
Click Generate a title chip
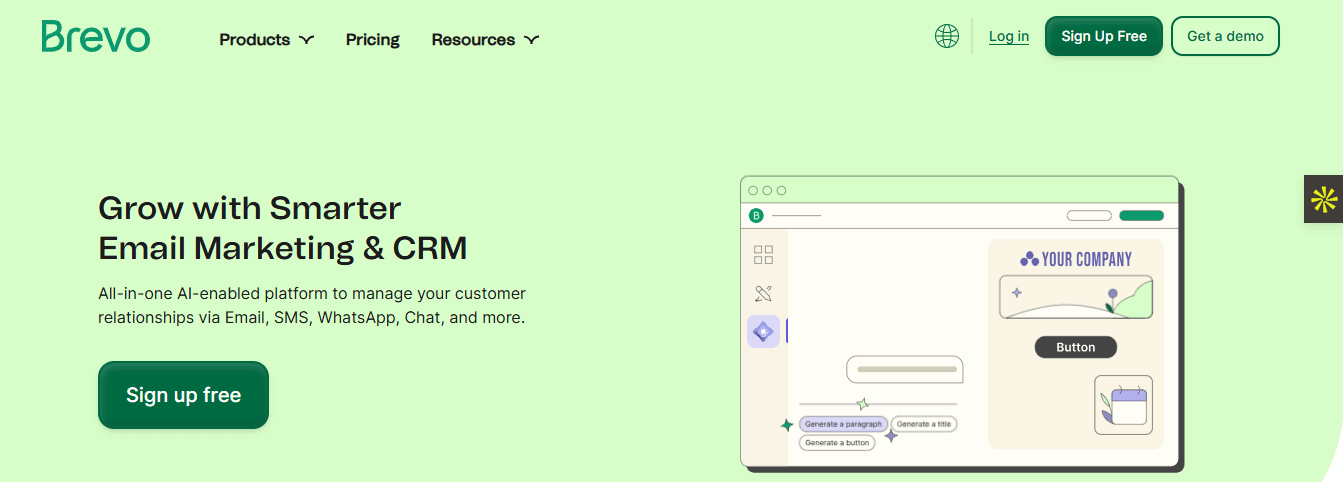tap(924, 424)
